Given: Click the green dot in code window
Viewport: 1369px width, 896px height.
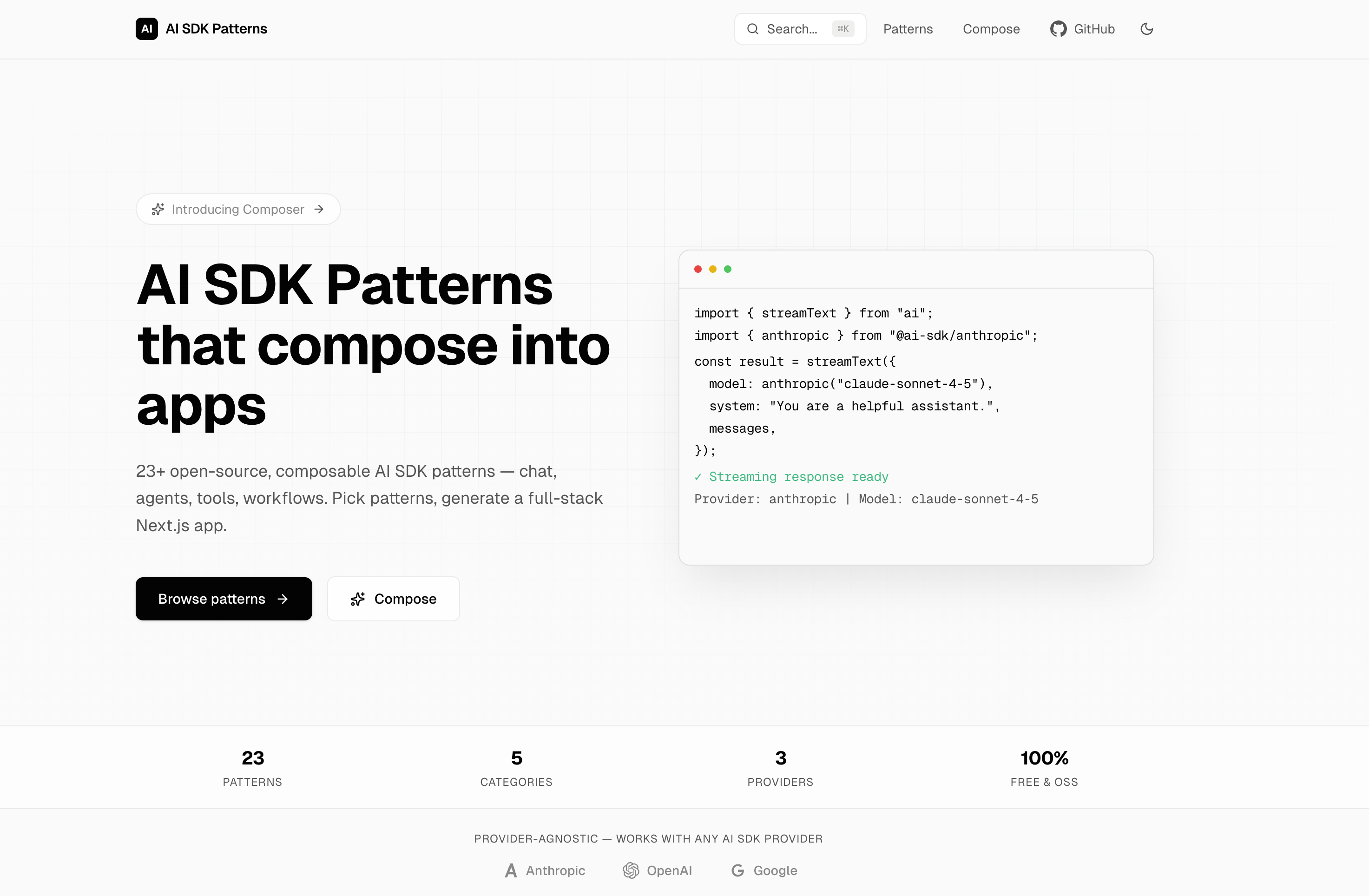Looking at the screenshot, I should pyautogui.click(x=728, y=269).
